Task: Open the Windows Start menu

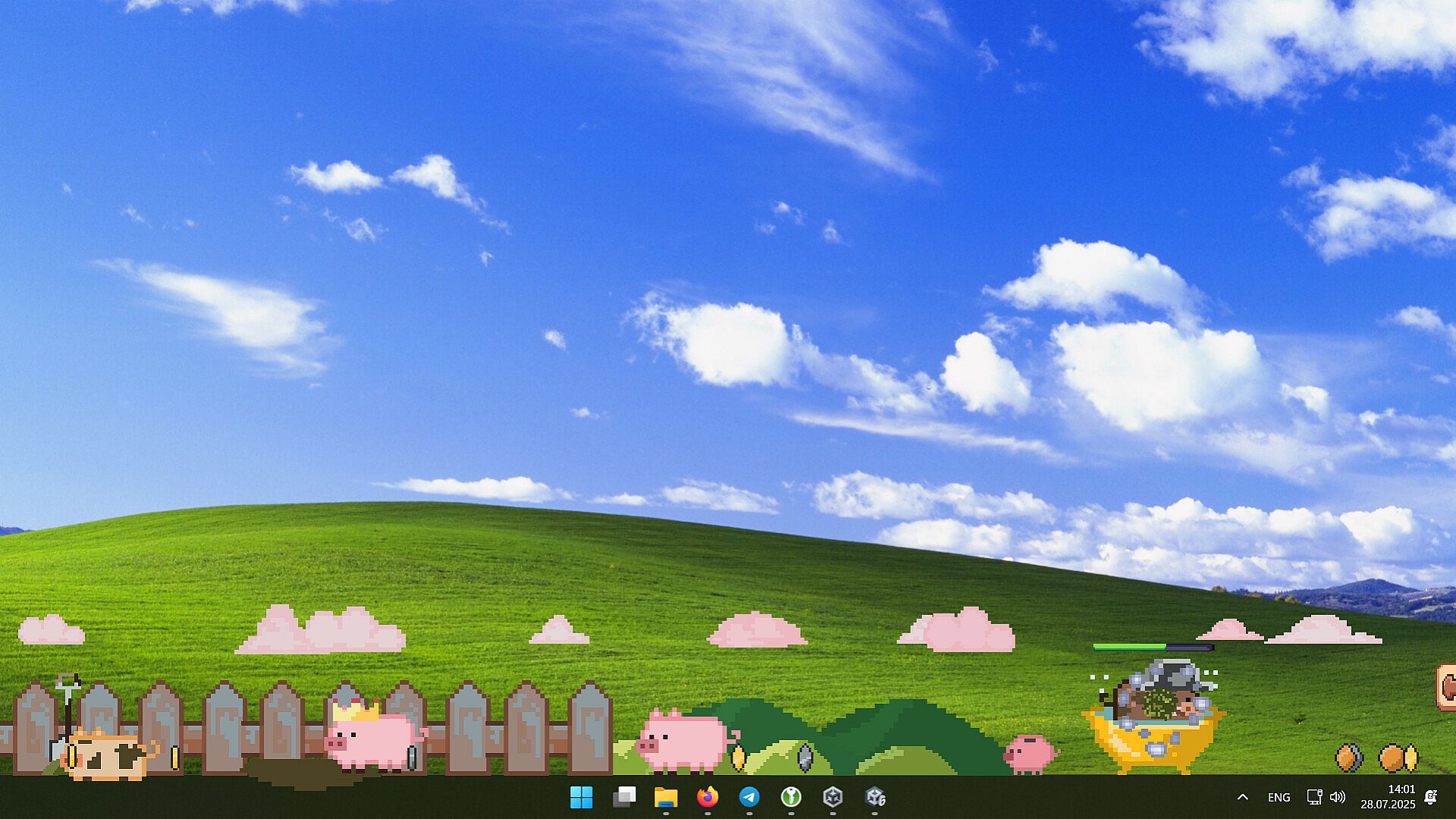Action: click(582, 797)
